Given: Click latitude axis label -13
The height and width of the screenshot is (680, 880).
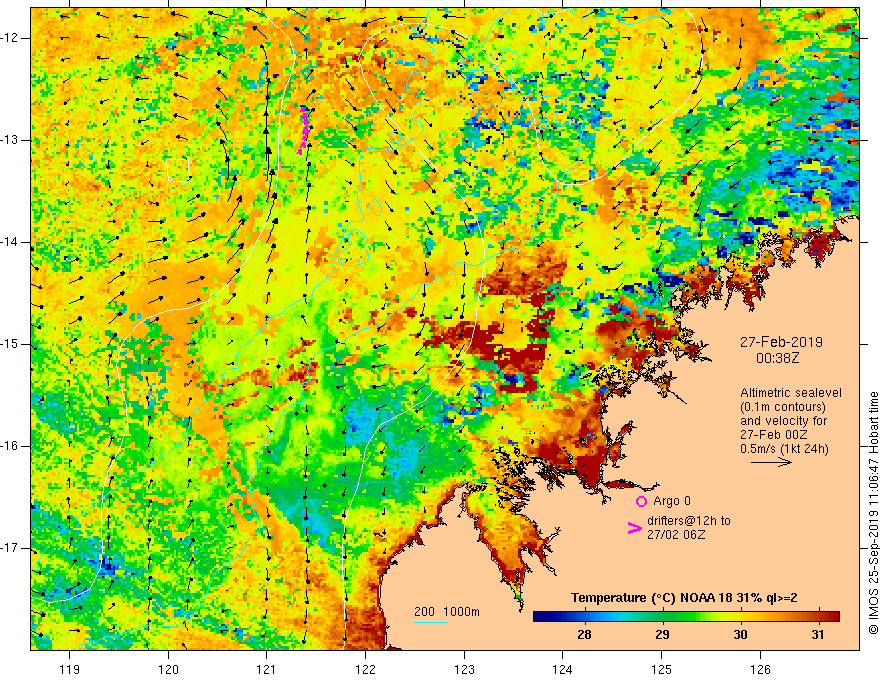Looking at the screenshot, I should pyautogui.click(x=11, y=140).
